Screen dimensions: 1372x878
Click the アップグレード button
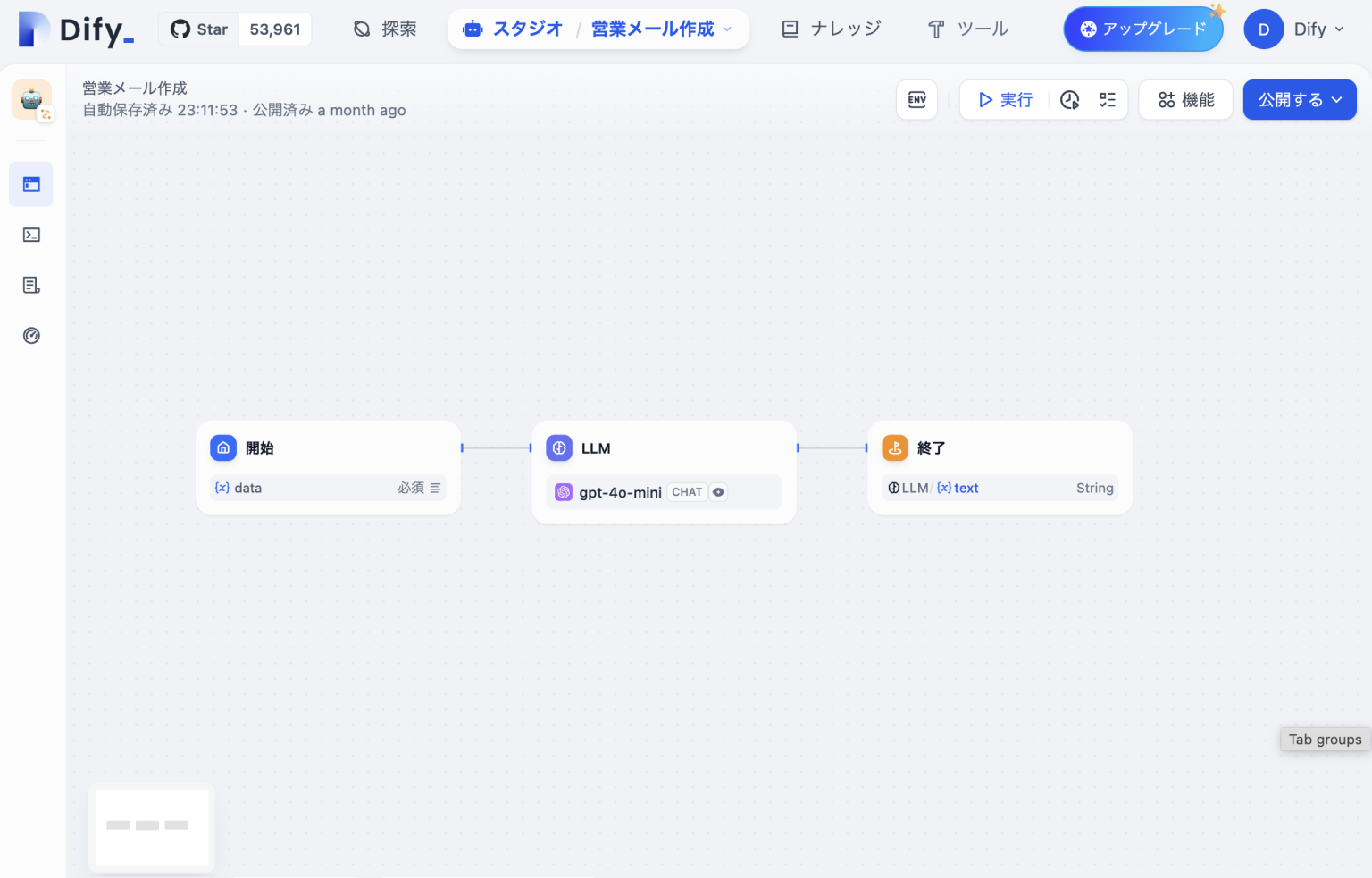[x=1143, y=29]
